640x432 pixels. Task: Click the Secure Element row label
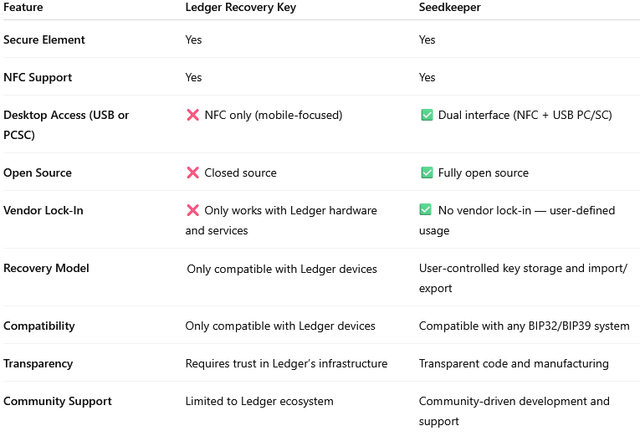[44, 40]
